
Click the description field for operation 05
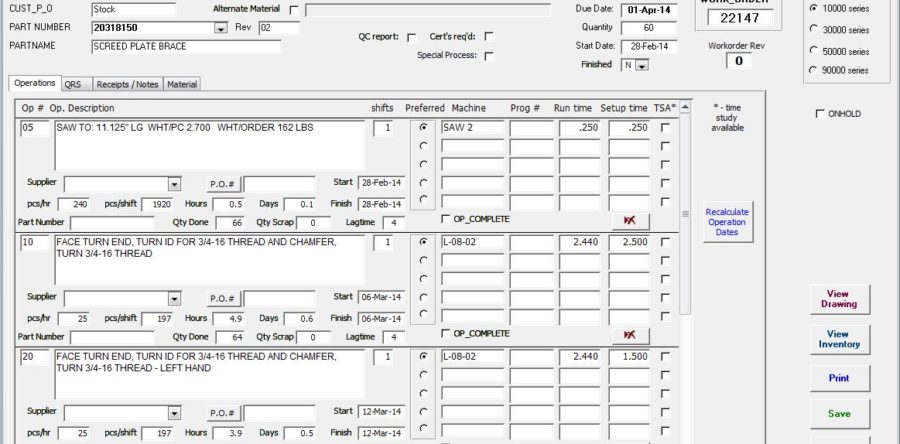coord(210,146)
